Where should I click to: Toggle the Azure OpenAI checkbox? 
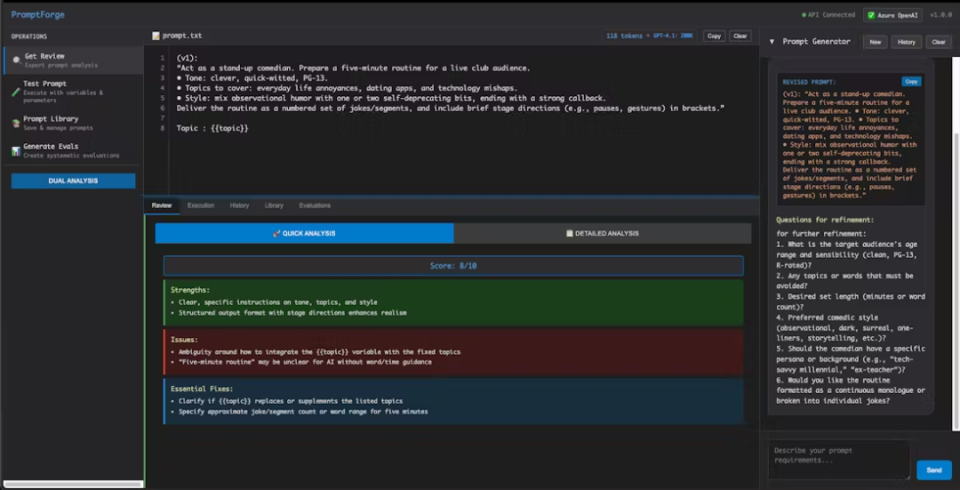[x=871, y=15]
